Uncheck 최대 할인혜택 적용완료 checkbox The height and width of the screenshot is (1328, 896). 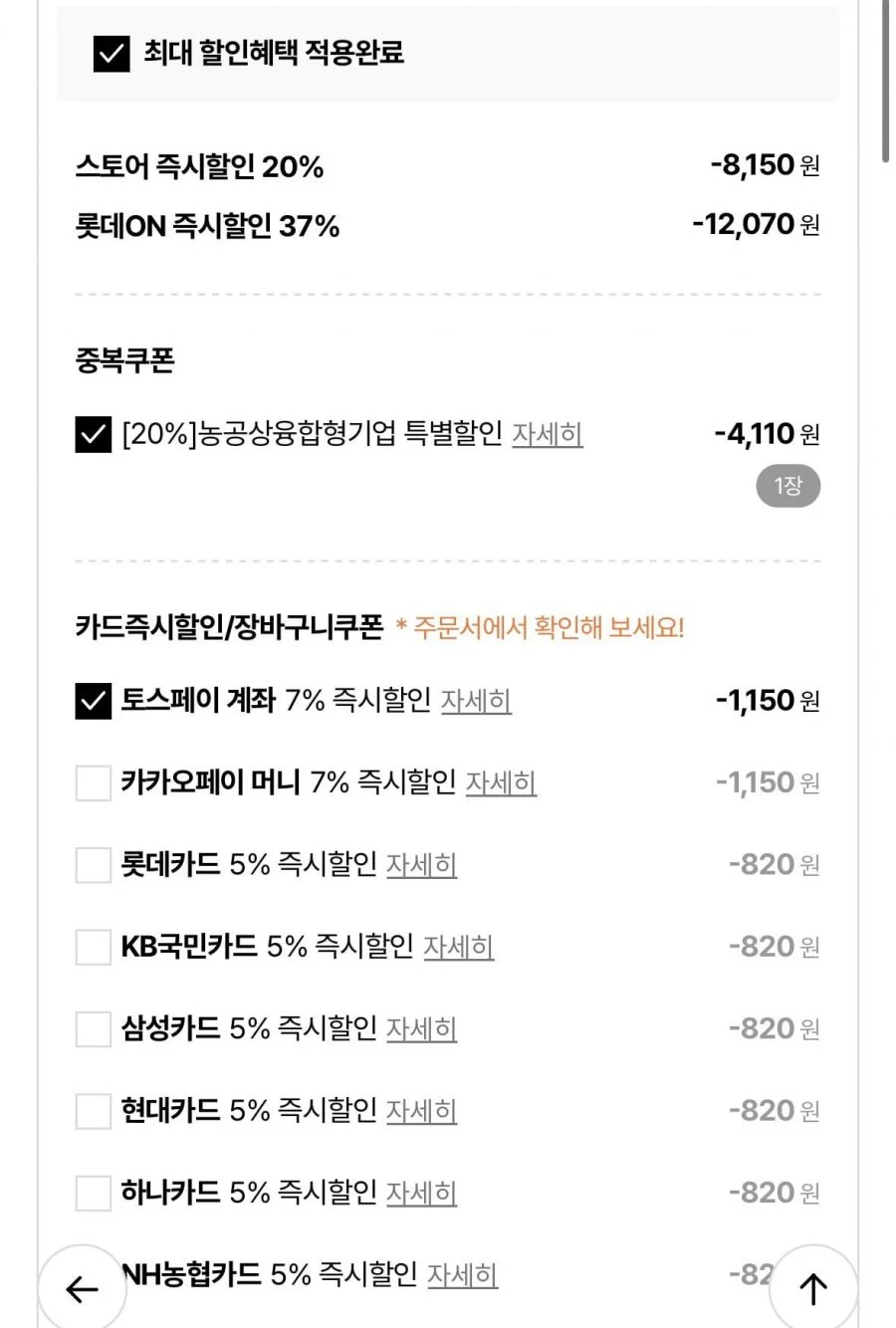tap(112, 53)
